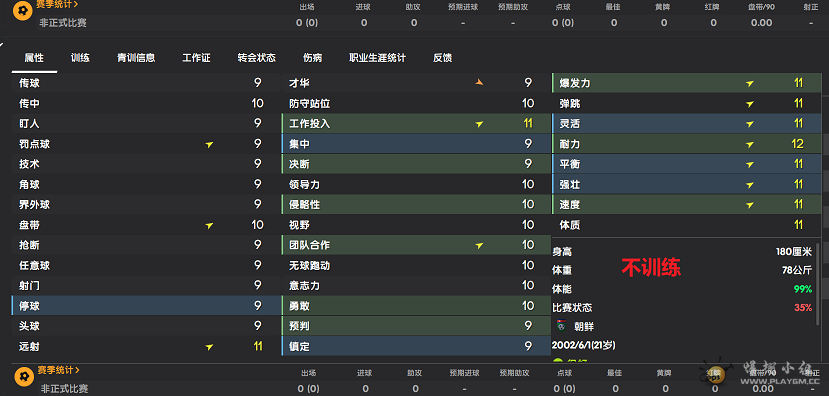This screenshot has width=829, height=396.
Task: Select the 任意球 attribute row
Action: (x=146, y=265)
